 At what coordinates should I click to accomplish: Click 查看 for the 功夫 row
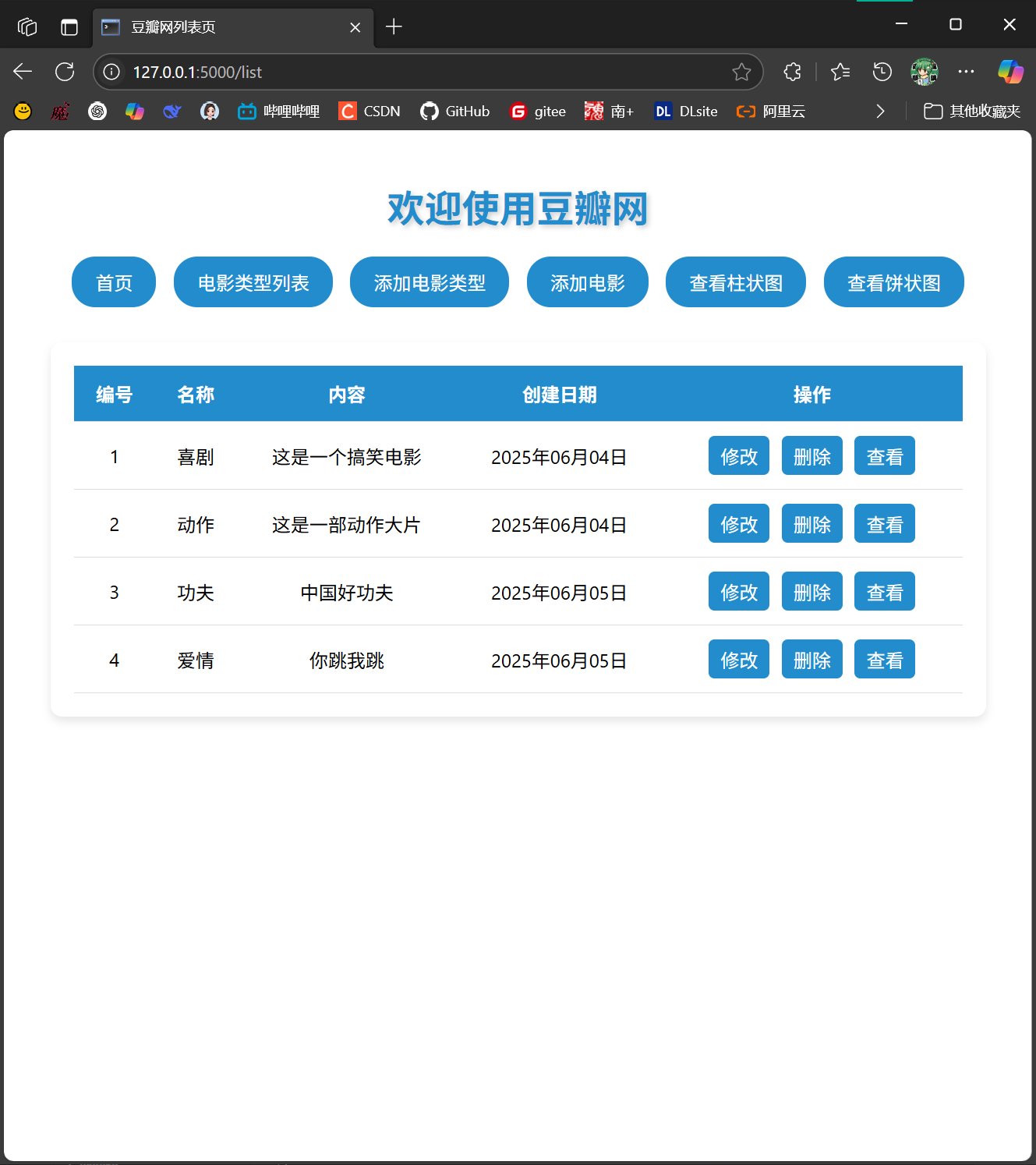[885, 592]
